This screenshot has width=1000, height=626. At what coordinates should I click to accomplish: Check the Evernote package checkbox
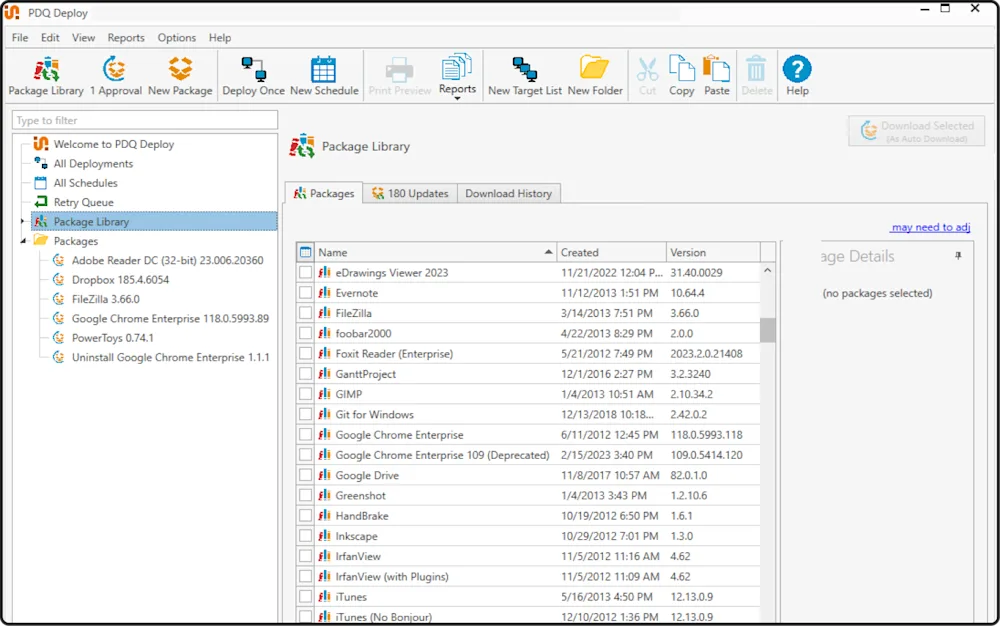point(305,293)
